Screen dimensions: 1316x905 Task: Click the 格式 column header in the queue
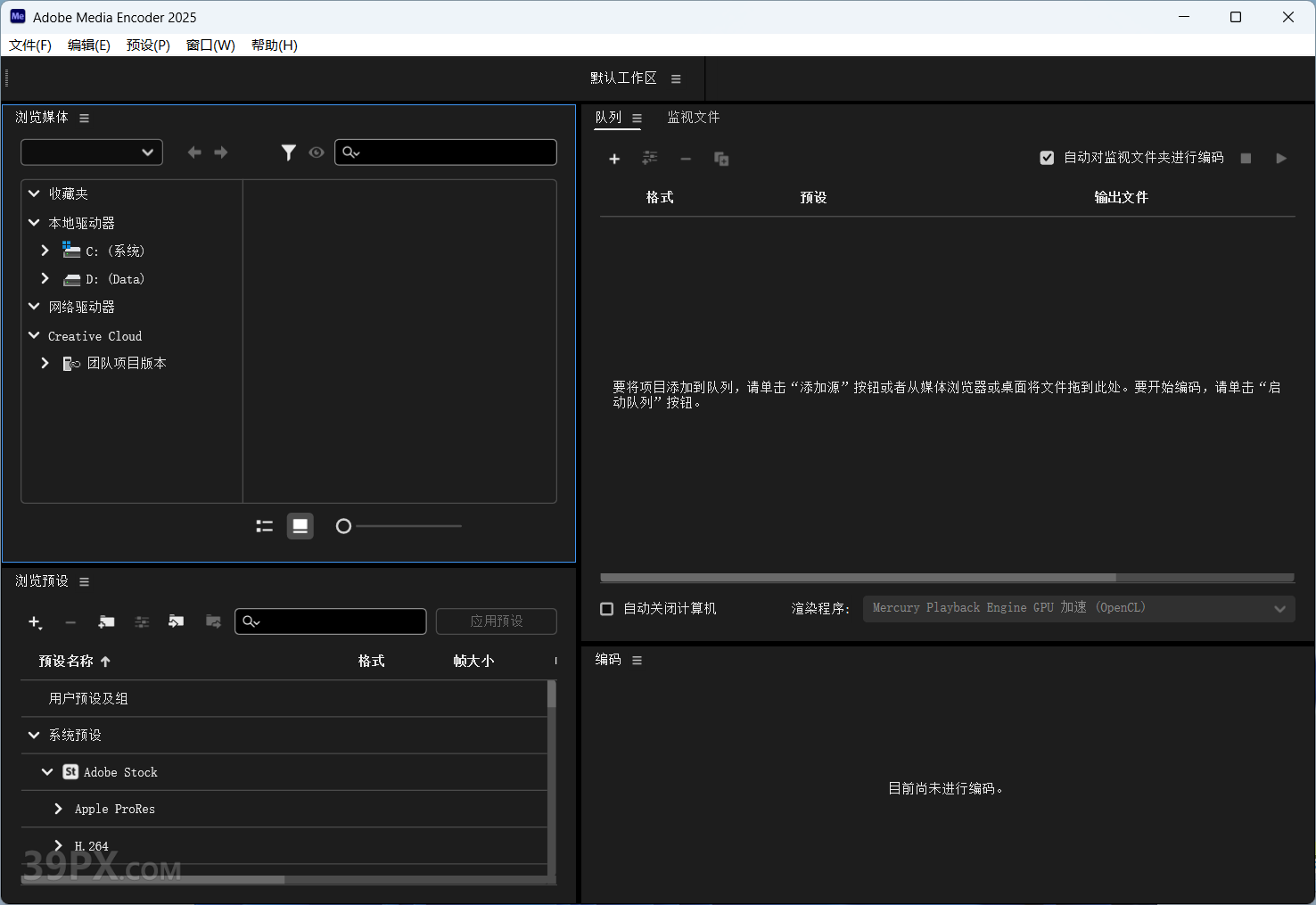click(x=660, y=197)
